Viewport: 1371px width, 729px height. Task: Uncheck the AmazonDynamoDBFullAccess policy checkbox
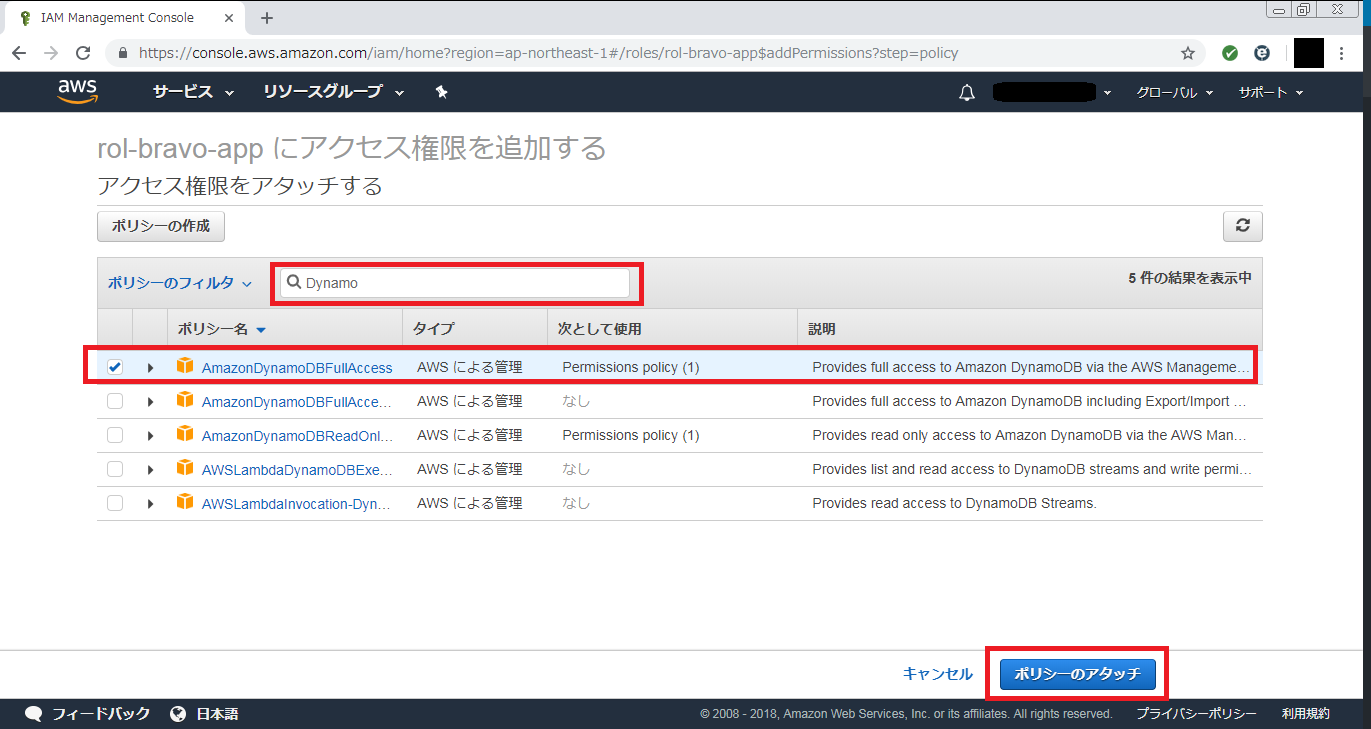[x=115, y=367]
